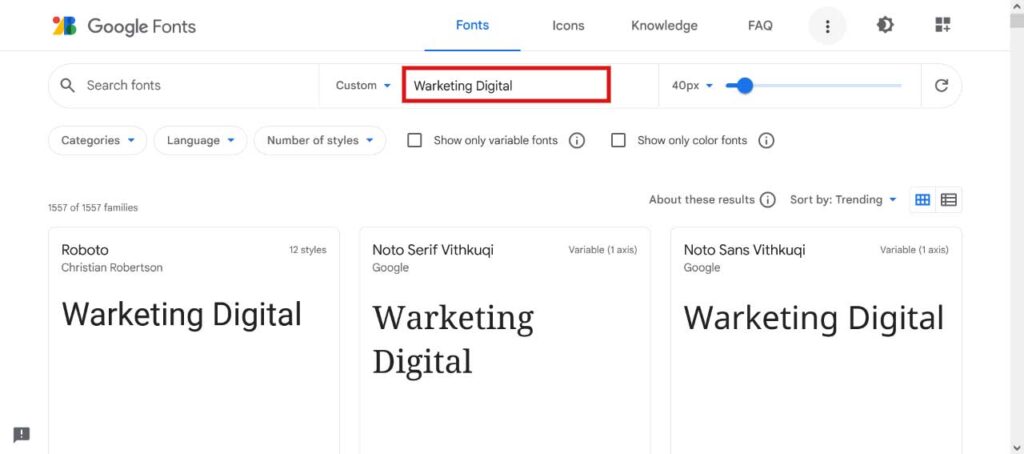Click the 12 styles label on Roboto
Image resolution: width=1024 pixels, height=454 pixels.
pos(308,250)
